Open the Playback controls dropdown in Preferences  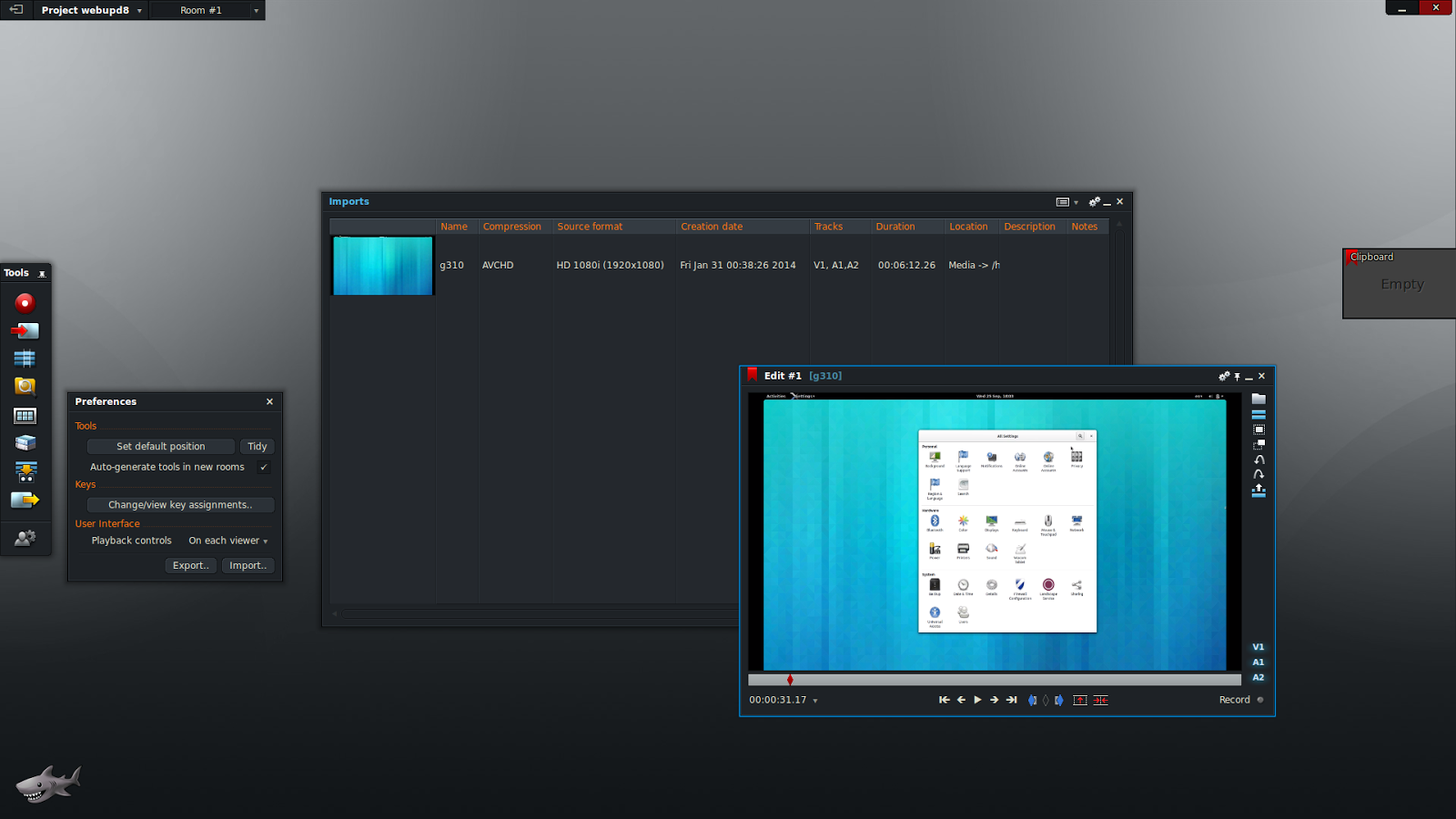[227, 540]
